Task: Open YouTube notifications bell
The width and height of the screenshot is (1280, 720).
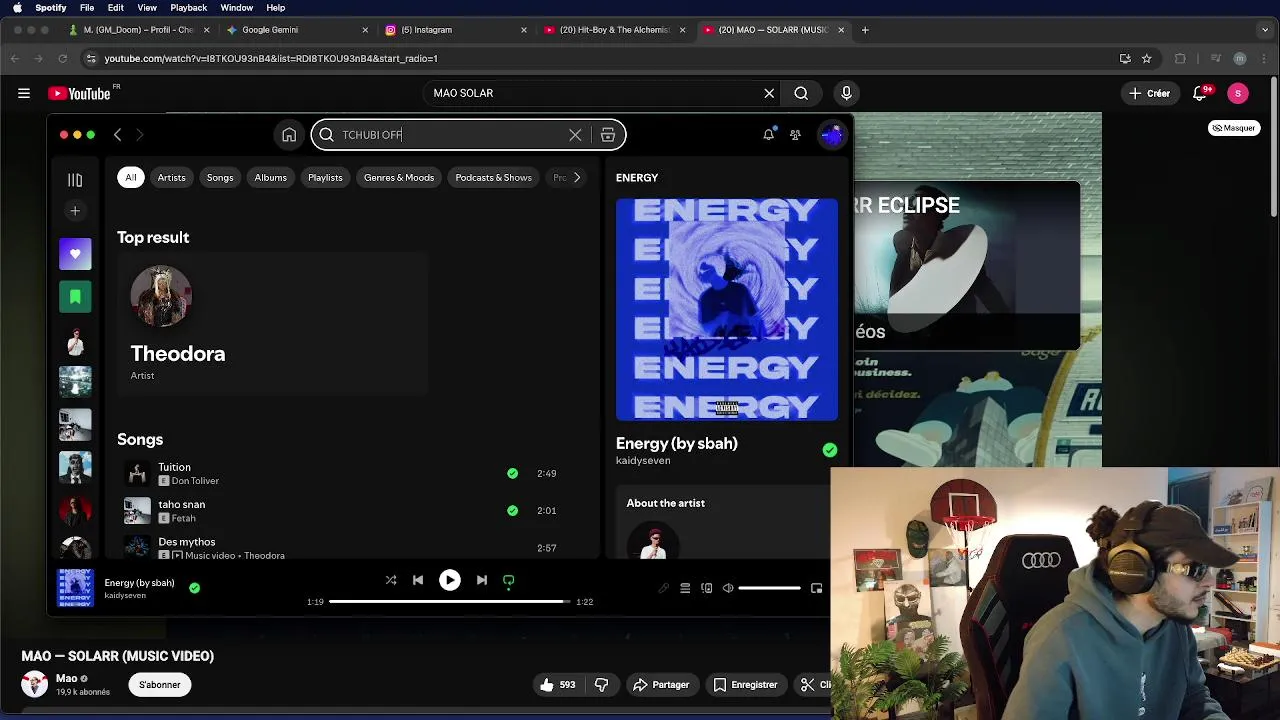Action: click(1200, 93)
